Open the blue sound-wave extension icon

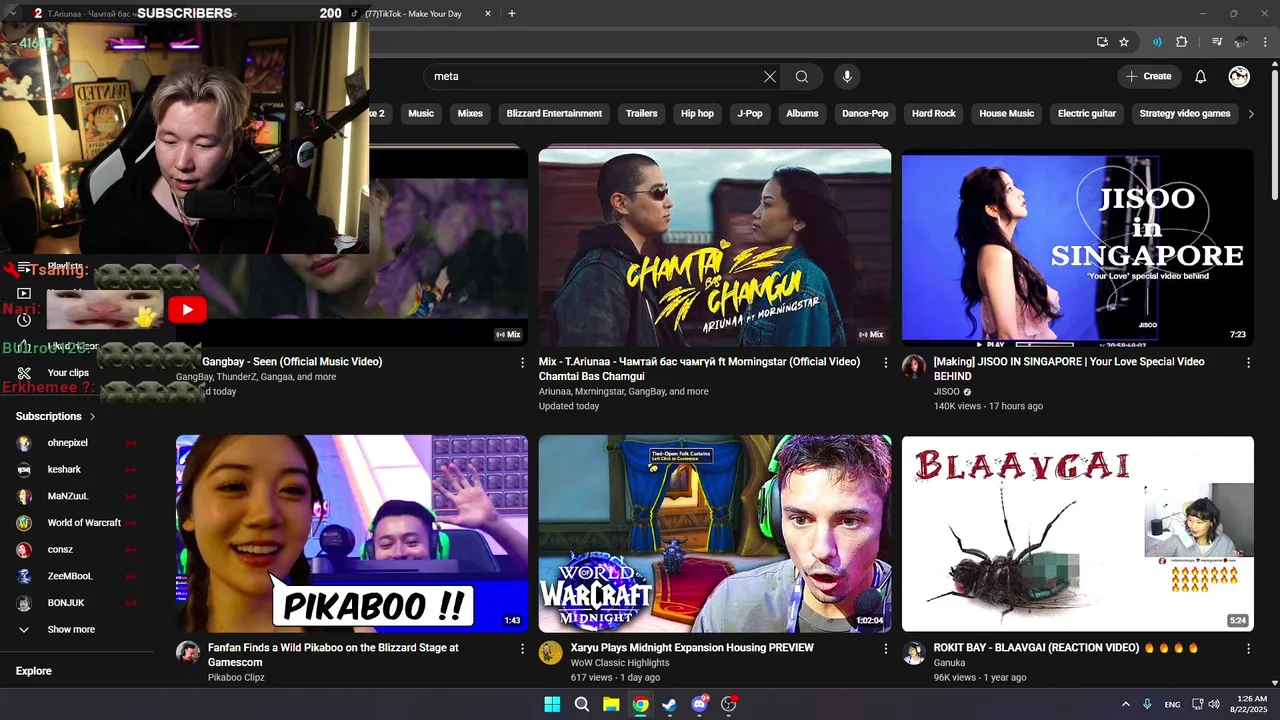(1157, 42)
